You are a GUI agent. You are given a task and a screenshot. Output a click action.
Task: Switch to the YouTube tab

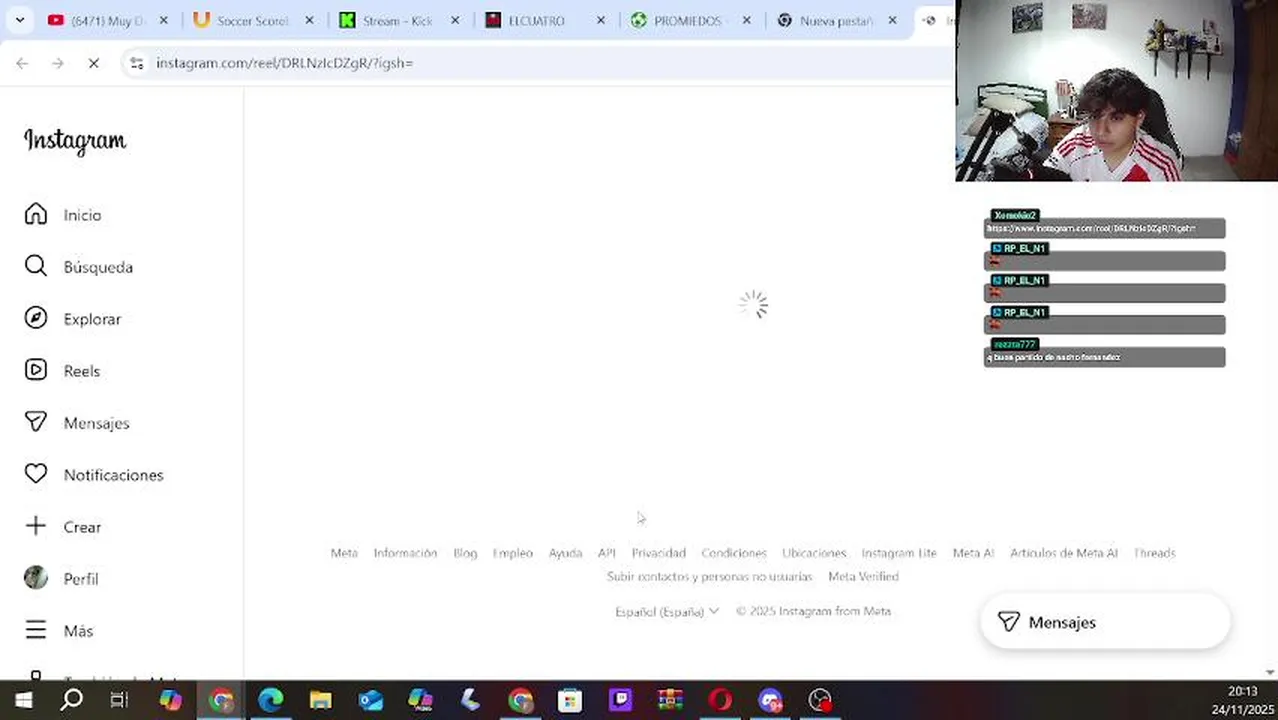click(108, 20)
